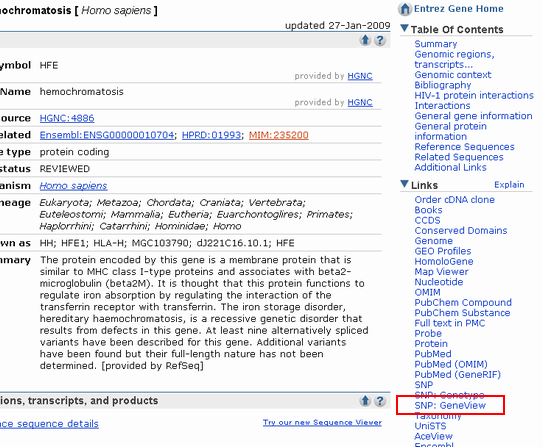Open the Conserved Domains link
The width and height of the screenshot is (543, 447).
461,231
